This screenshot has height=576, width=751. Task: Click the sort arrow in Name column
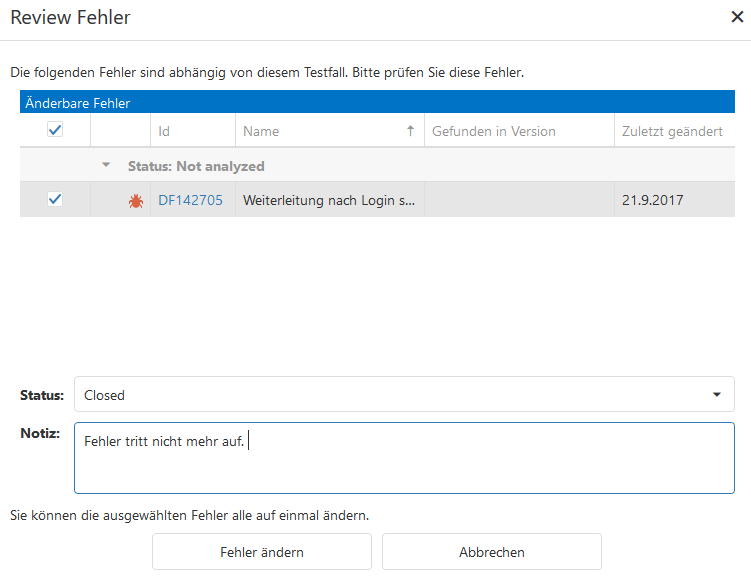tap(410, 131)
